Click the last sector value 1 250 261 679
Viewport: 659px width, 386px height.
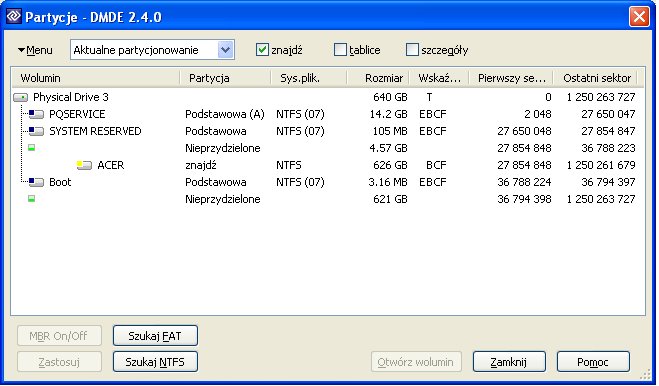(601, 165)
